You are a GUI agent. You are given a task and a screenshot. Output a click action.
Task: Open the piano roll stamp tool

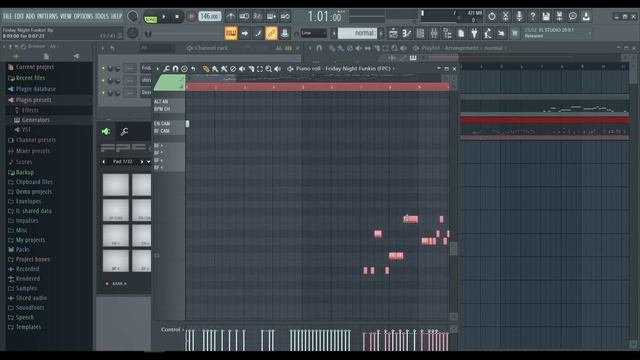point(184,69)
